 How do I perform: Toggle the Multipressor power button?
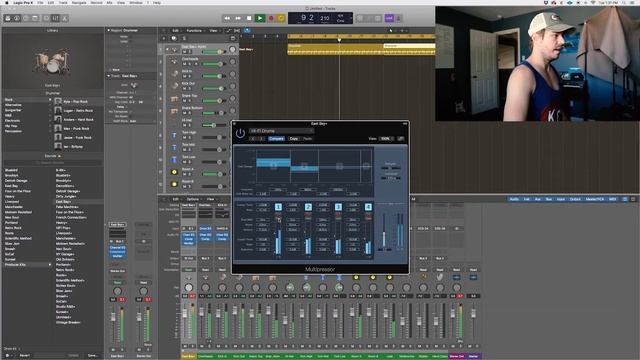tap(240, 133)
